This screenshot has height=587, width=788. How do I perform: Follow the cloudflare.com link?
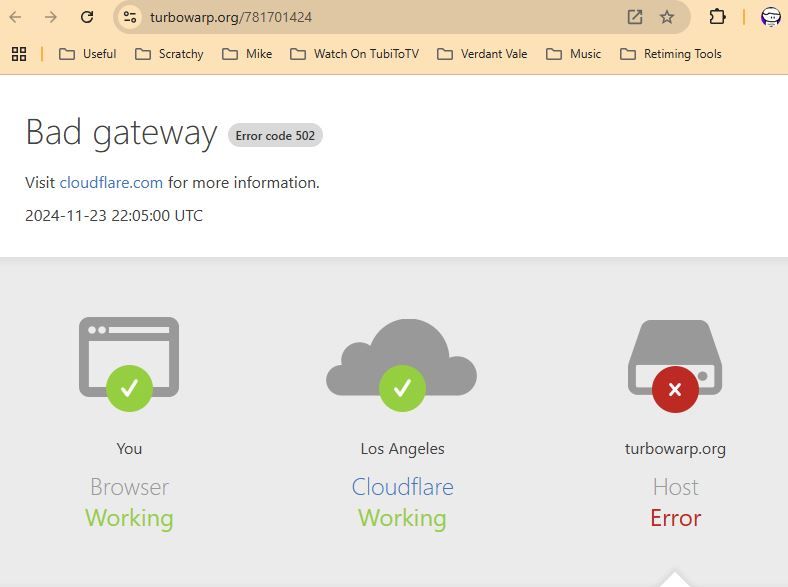[111, 182]
